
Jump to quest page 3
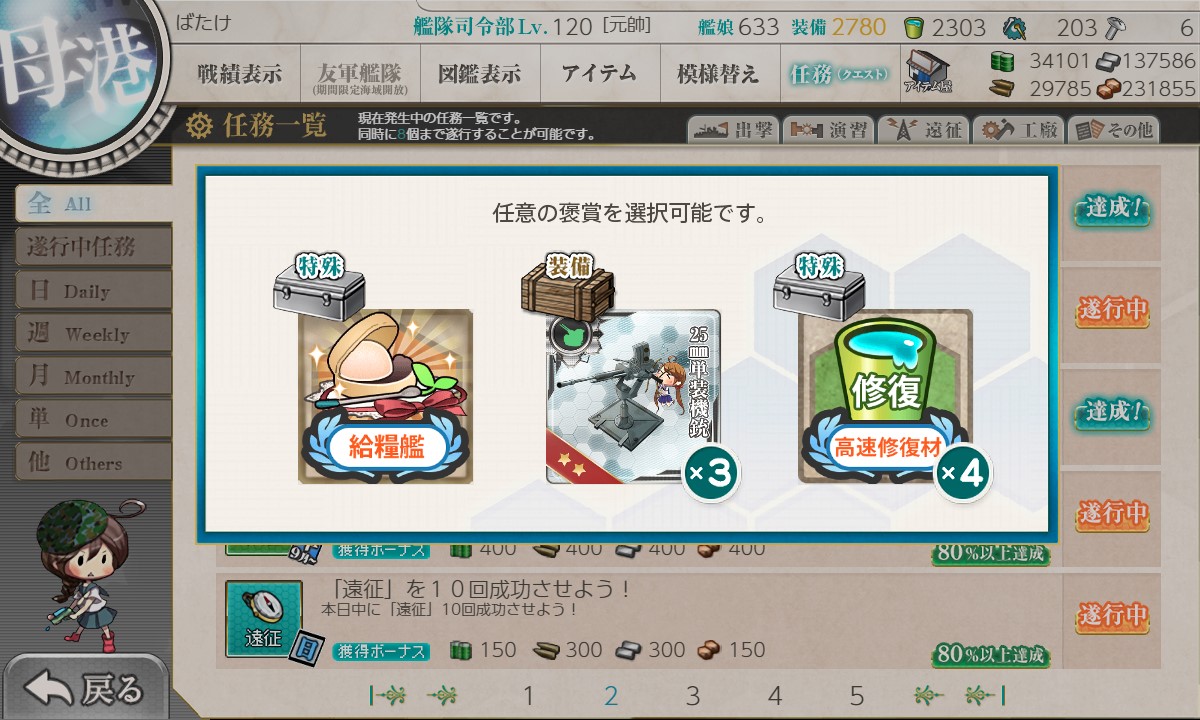(x=693, y=696)
